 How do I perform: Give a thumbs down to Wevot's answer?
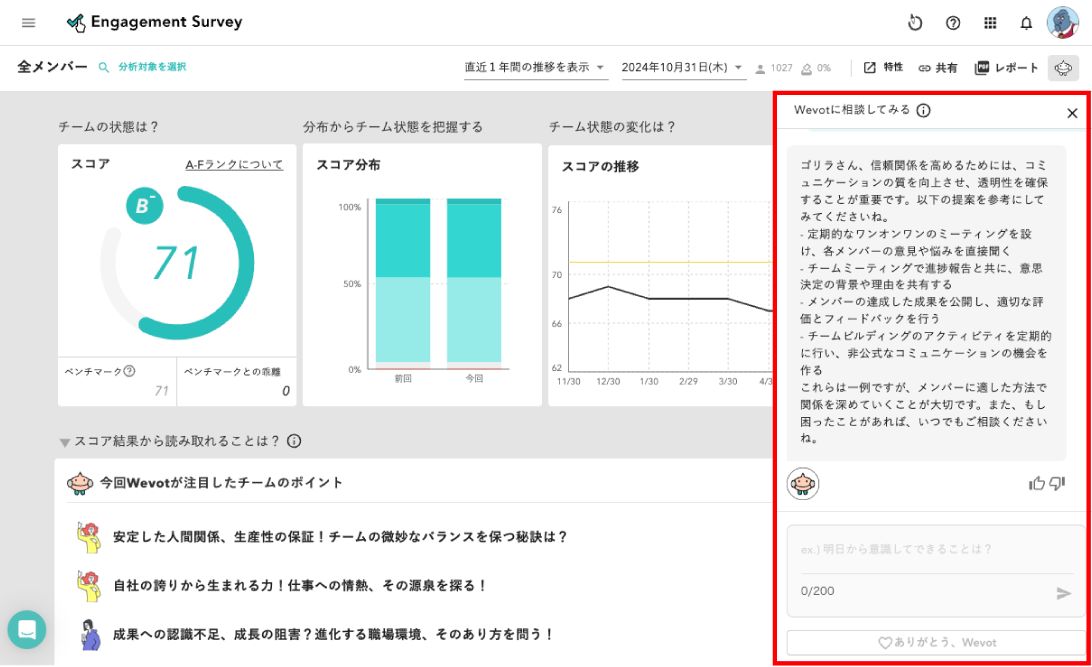pyautogui.click(x=1058, y=481)
